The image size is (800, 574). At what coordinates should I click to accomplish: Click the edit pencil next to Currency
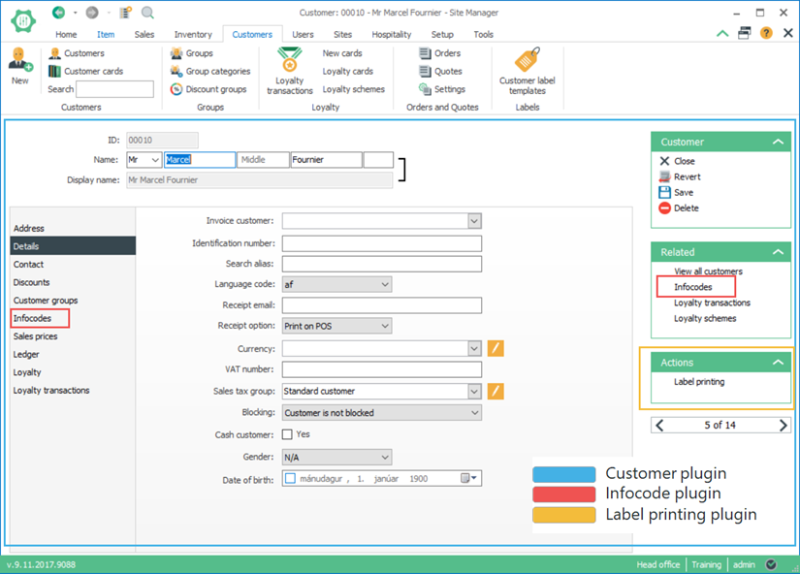[496, 348]
